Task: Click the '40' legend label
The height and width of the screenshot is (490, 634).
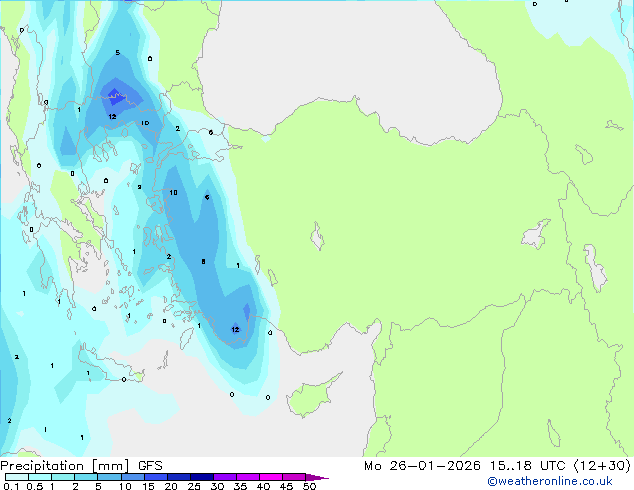Action: point(263,486)
